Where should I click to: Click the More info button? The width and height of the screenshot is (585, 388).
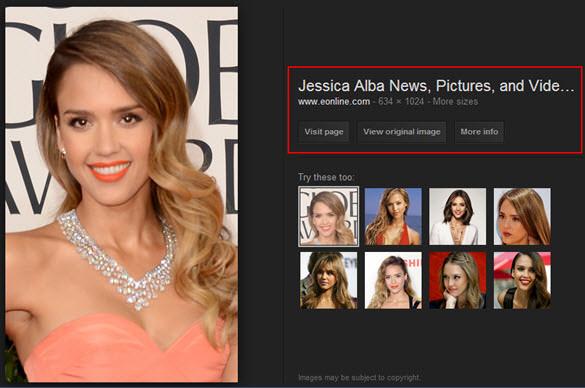coord(479,132)
